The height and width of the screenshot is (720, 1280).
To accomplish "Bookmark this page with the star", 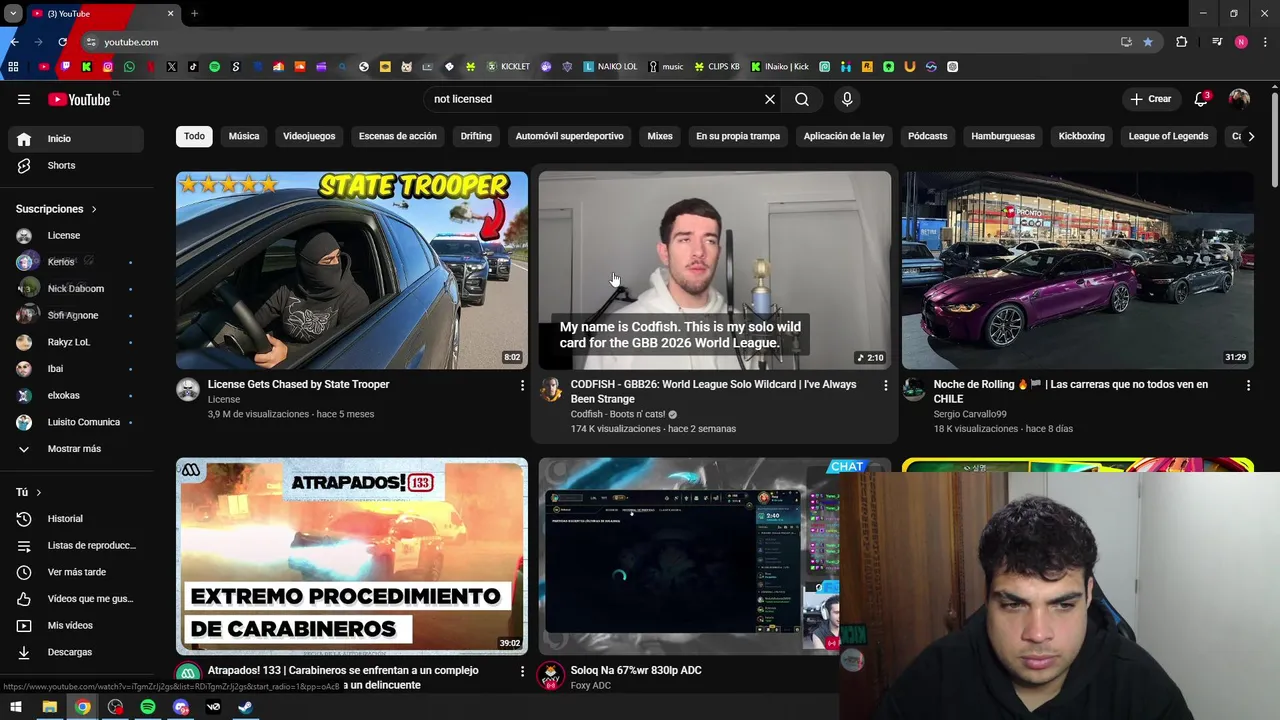I will pyautogui.click(x=1148, y=42).
